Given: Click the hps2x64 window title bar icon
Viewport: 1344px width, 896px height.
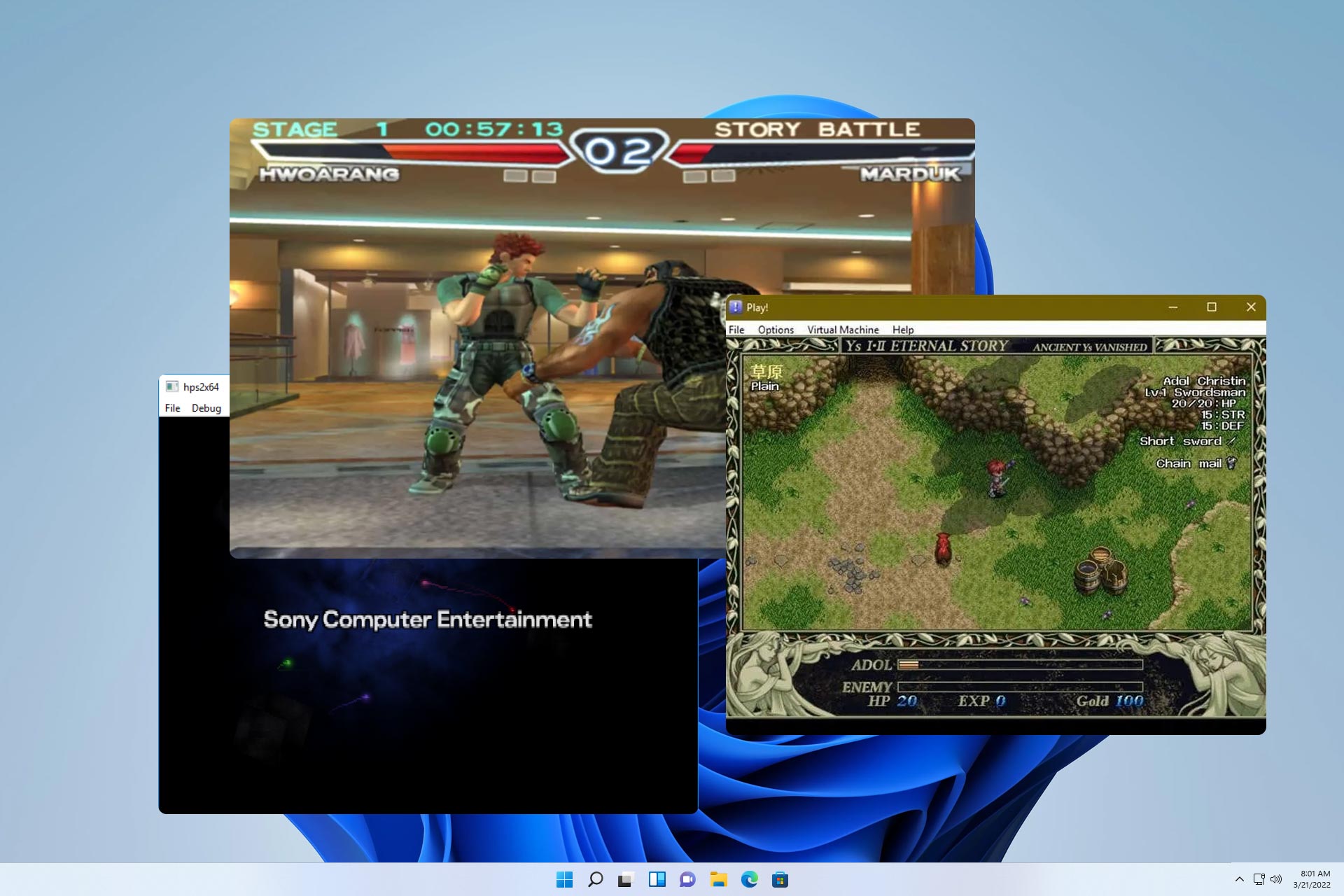Looking at the screenshot, I should click(x=171, y=386).
